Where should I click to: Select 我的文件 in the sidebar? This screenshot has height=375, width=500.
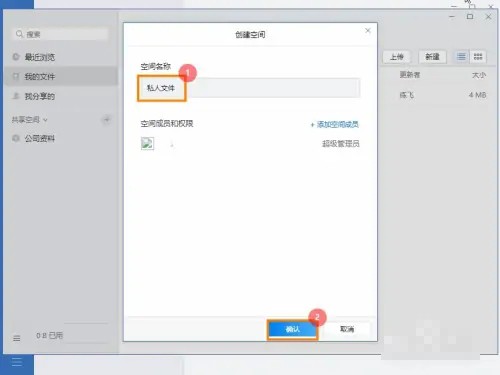[x=61, y=77]
